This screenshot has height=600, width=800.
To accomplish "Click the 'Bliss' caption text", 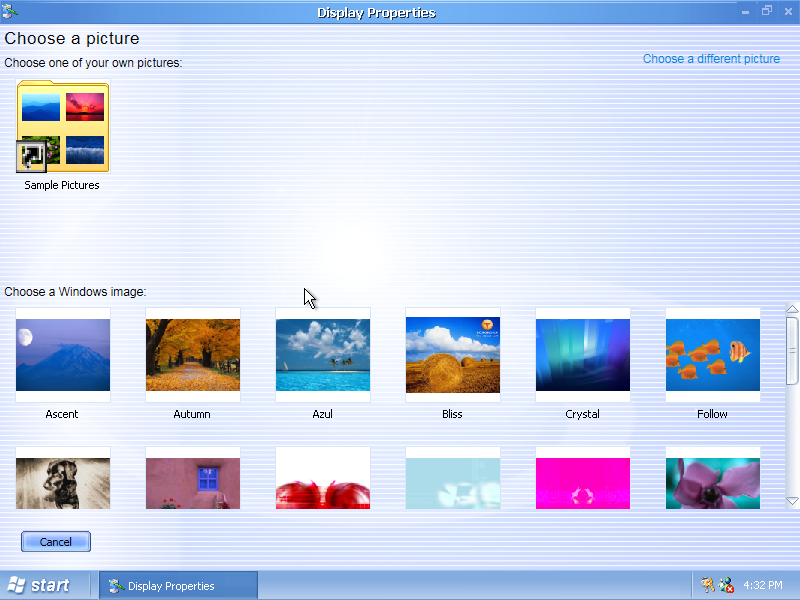I will (452, 414).
